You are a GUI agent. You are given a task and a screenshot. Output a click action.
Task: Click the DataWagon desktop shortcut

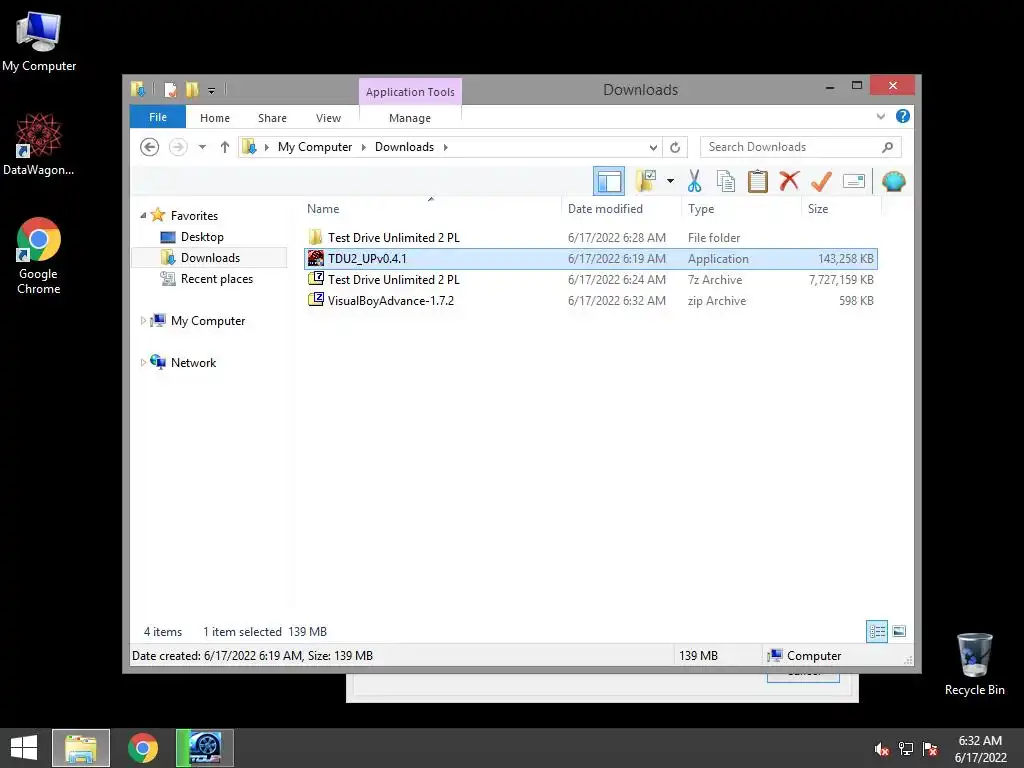point(39,144)
